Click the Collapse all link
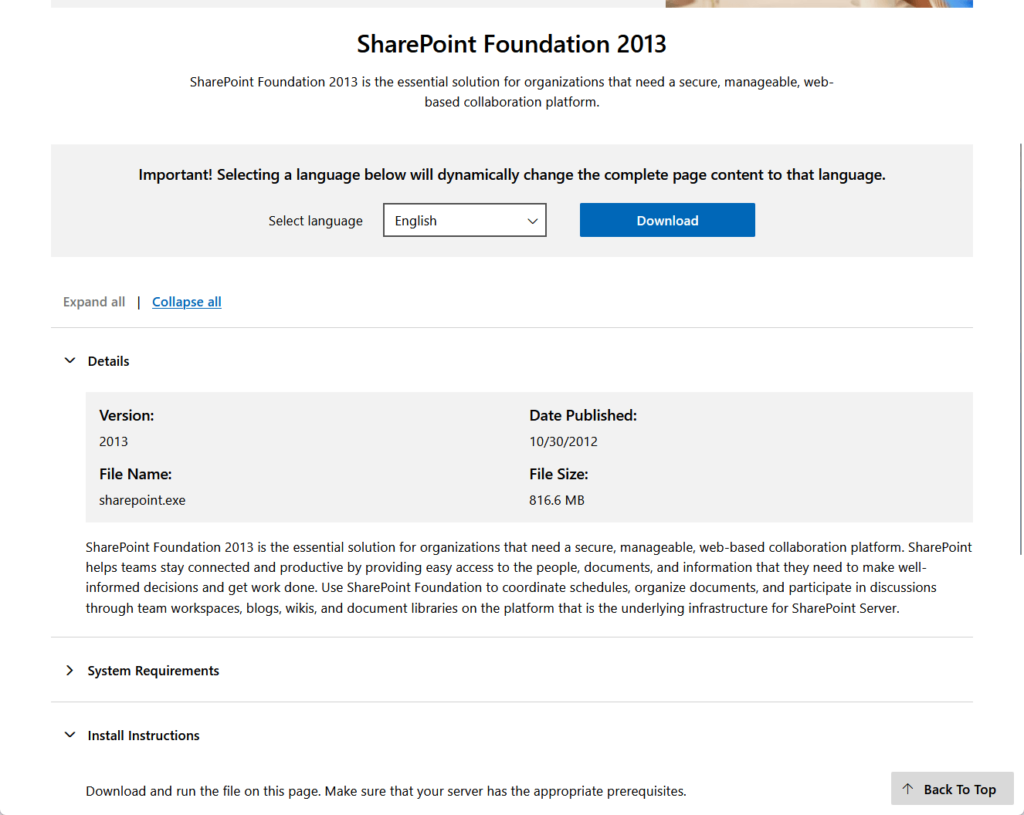The height and width of the screenshot is (815, 1024). tap(187, 302)
